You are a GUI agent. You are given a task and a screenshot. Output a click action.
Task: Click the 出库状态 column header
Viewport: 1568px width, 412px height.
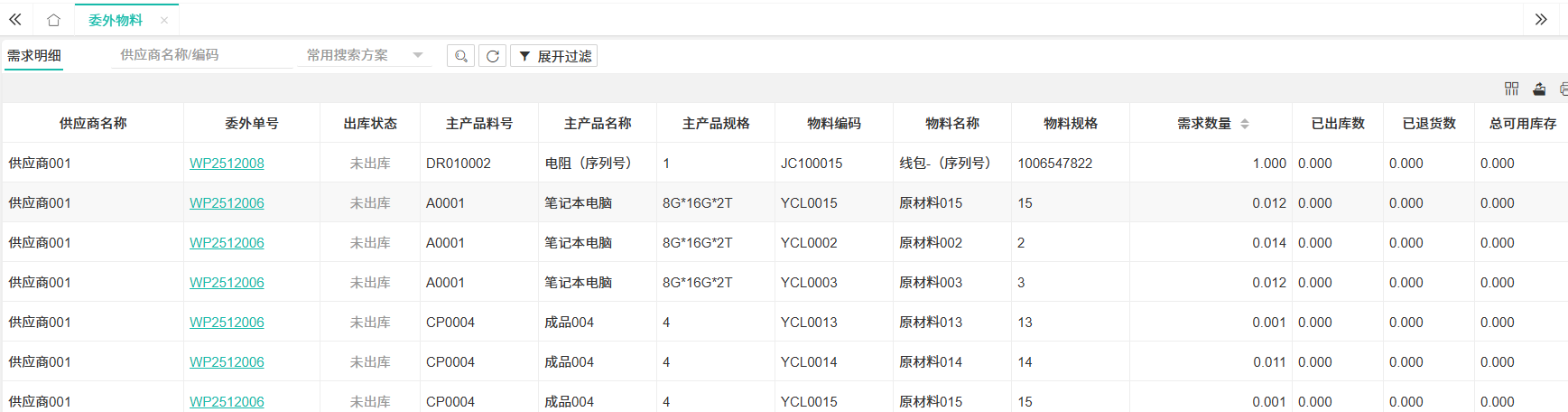tap(370, 124)
